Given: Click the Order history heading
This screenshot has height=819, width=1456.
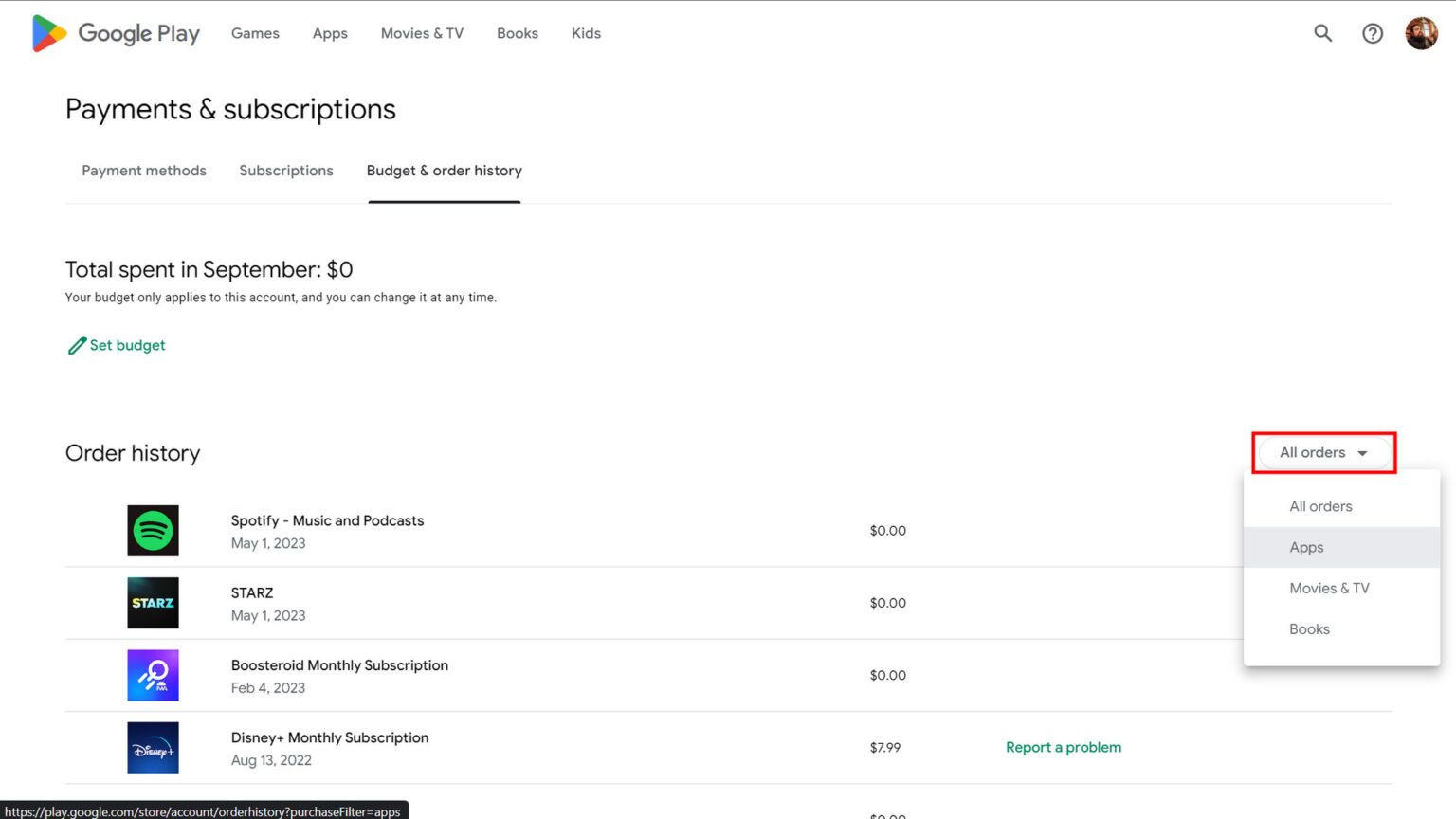Looking at the screenshot, I should (133, 453).
